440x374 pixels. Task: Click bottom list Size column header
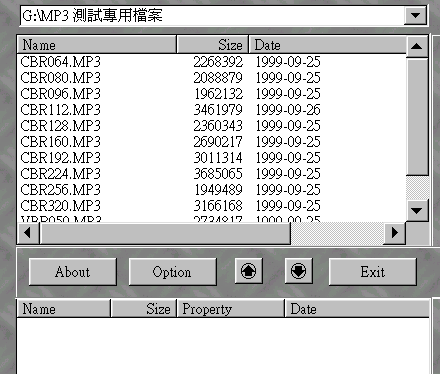143,309
